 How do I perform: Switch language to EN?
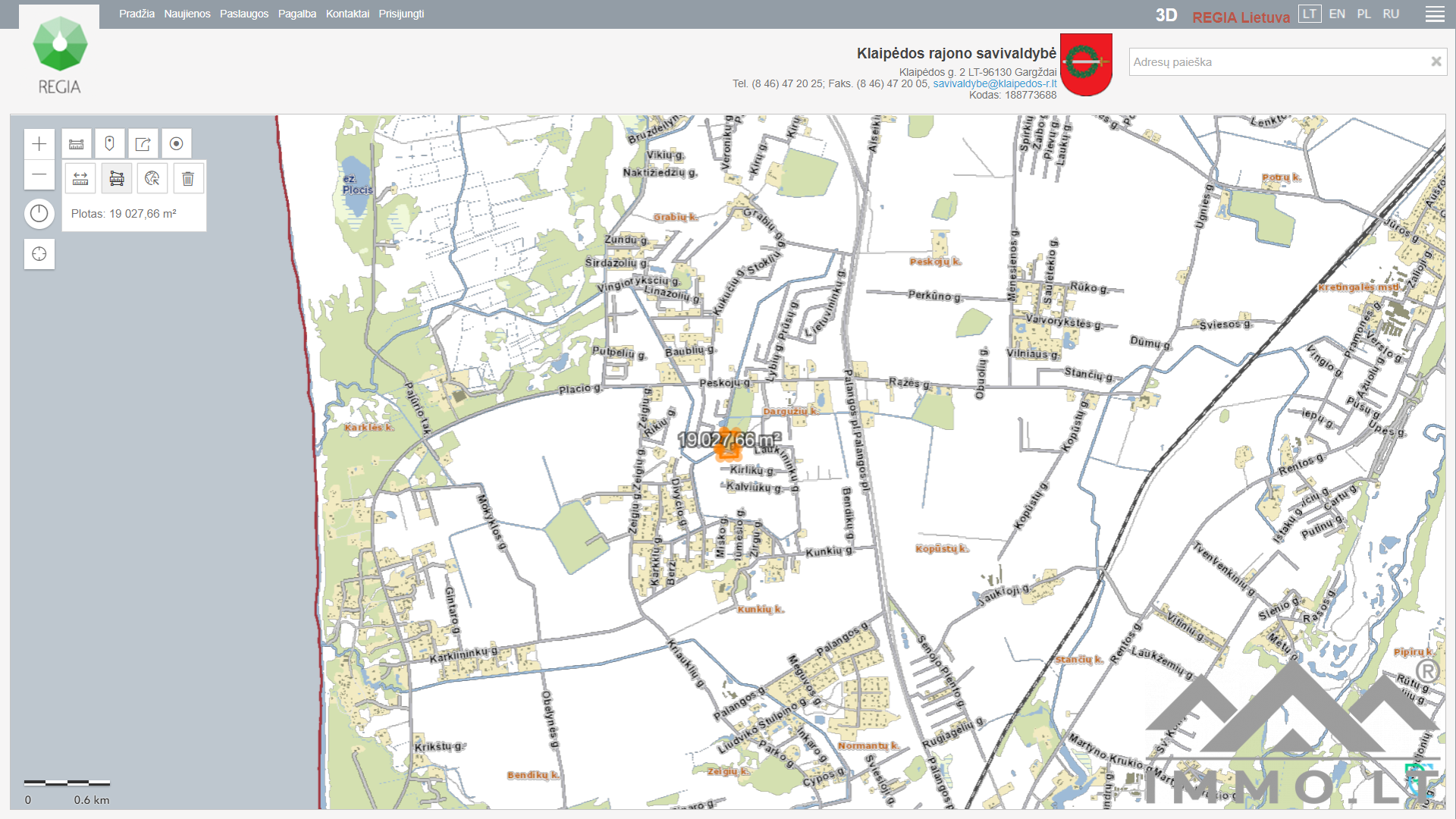tap(1337, 14)
